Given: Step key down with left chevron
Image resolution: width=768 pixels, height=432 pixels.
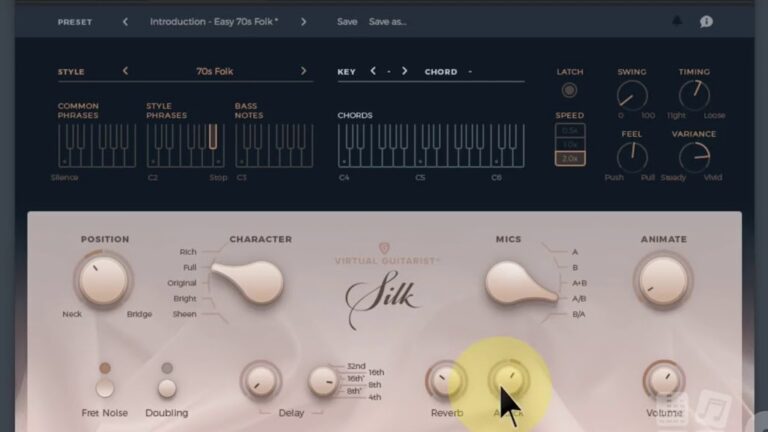Looking at the screenshot, I should point(373,71).
